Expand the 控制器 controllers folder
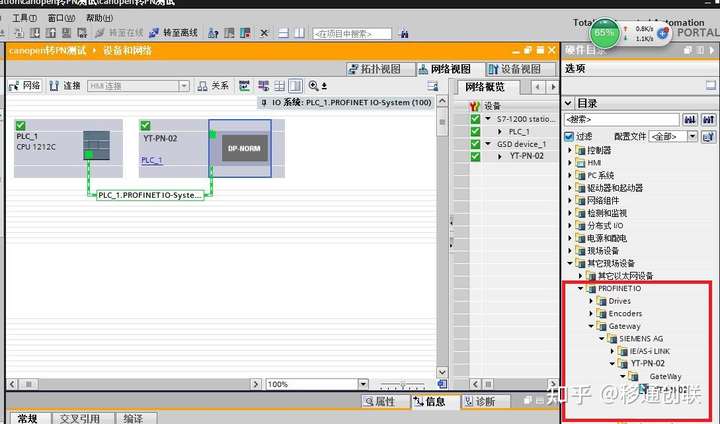The width and height of the screenshot is (720, 424). tap(570, 150)
